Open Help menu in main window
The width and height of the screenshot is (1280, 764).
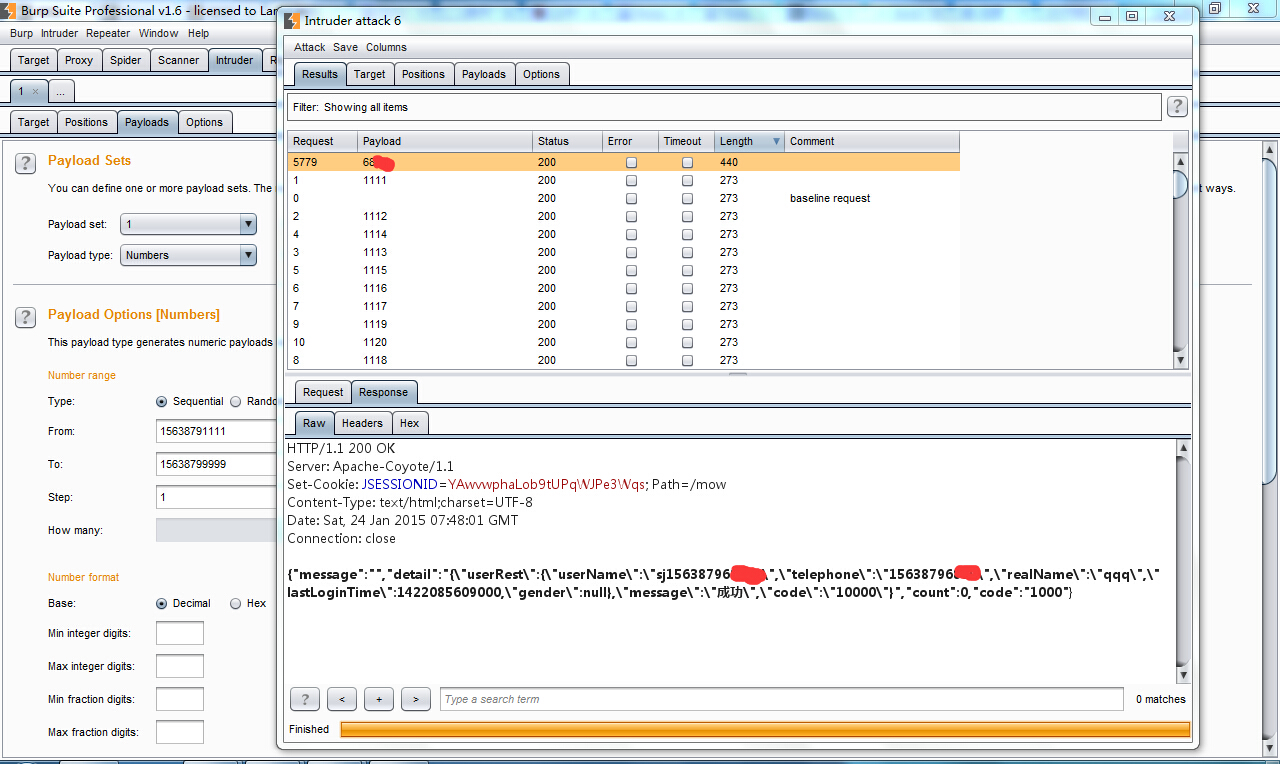[198, 33]
